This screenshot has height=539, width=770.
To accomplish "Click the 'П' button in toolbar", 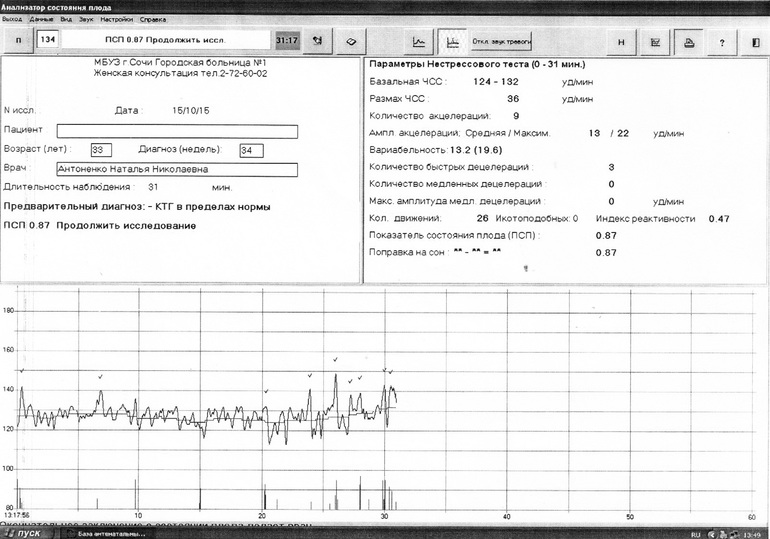I will coord(18,41).
